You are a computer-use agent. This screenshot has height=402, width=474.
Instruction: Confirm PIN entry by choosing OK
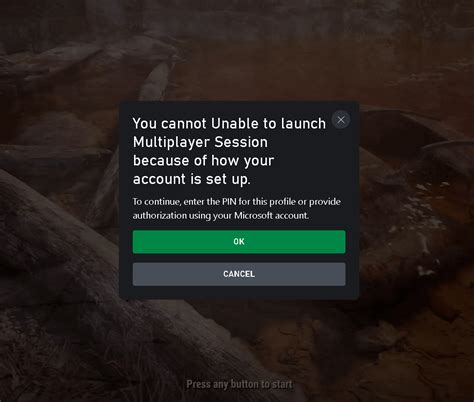[x=239, y=242]
